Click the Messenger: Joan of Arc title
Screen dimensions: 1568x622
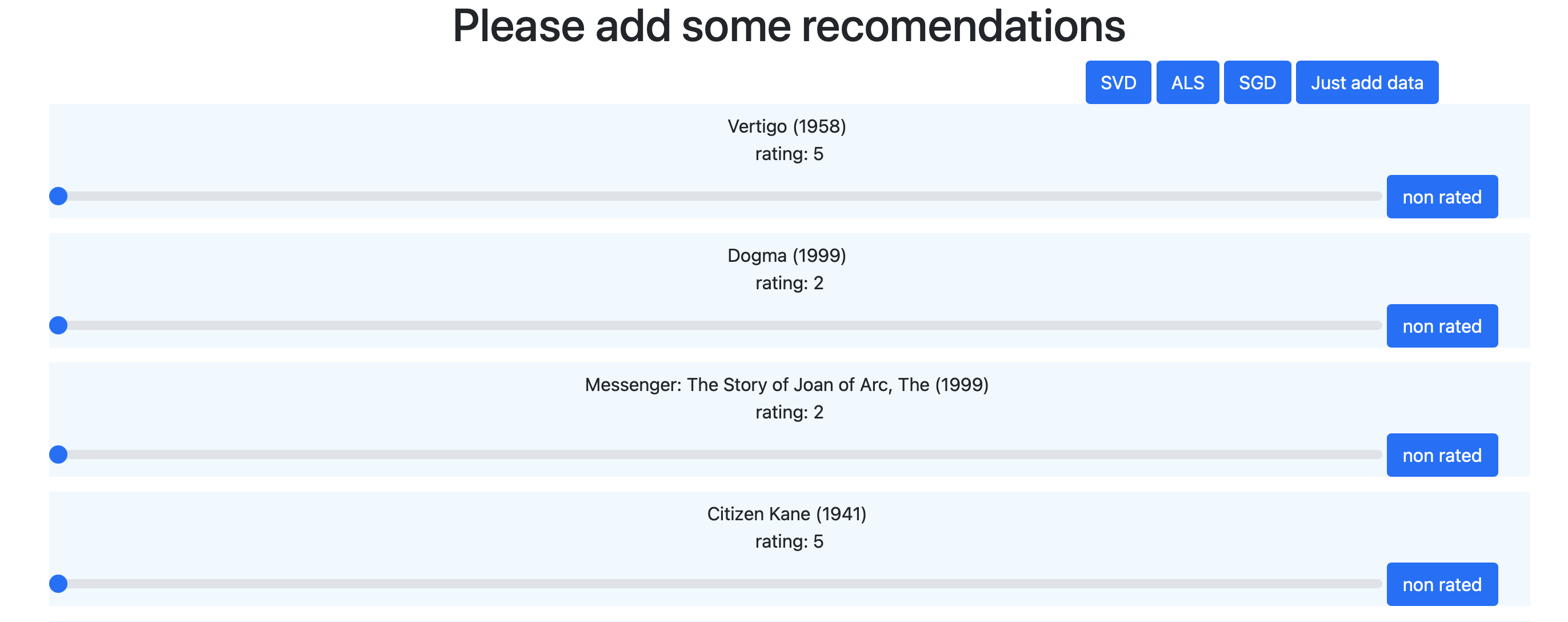pos(786,384)
